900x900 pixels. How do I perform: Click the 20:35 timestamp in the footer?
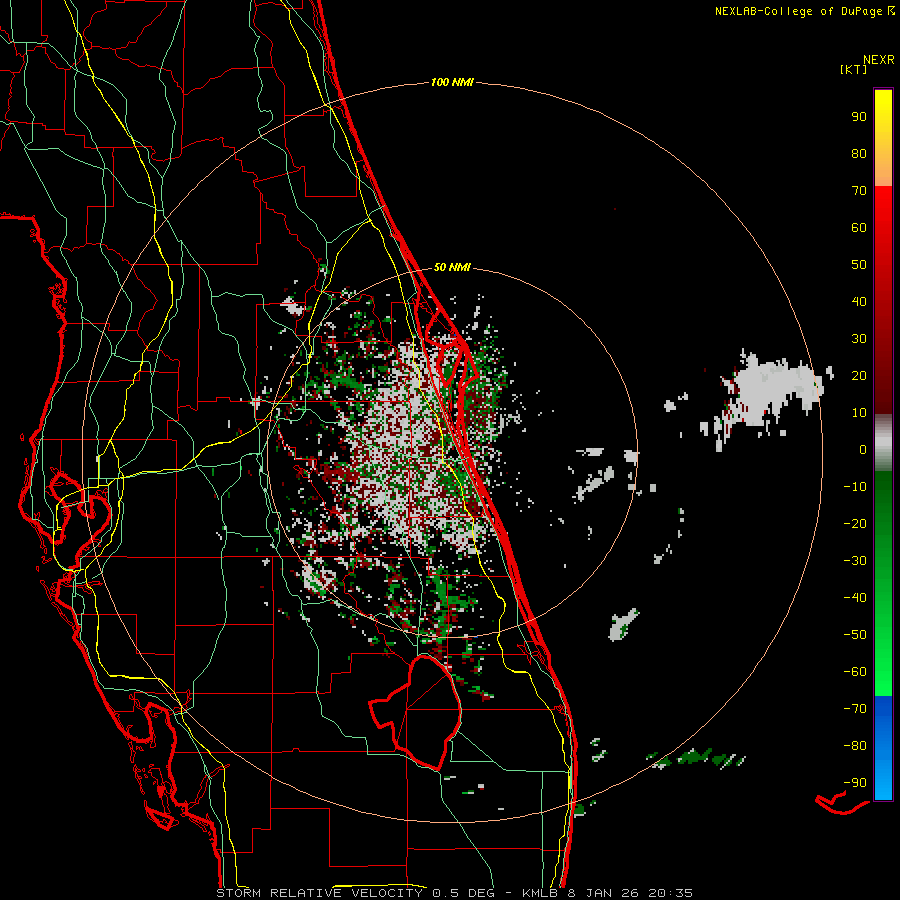tap(670, 893)
